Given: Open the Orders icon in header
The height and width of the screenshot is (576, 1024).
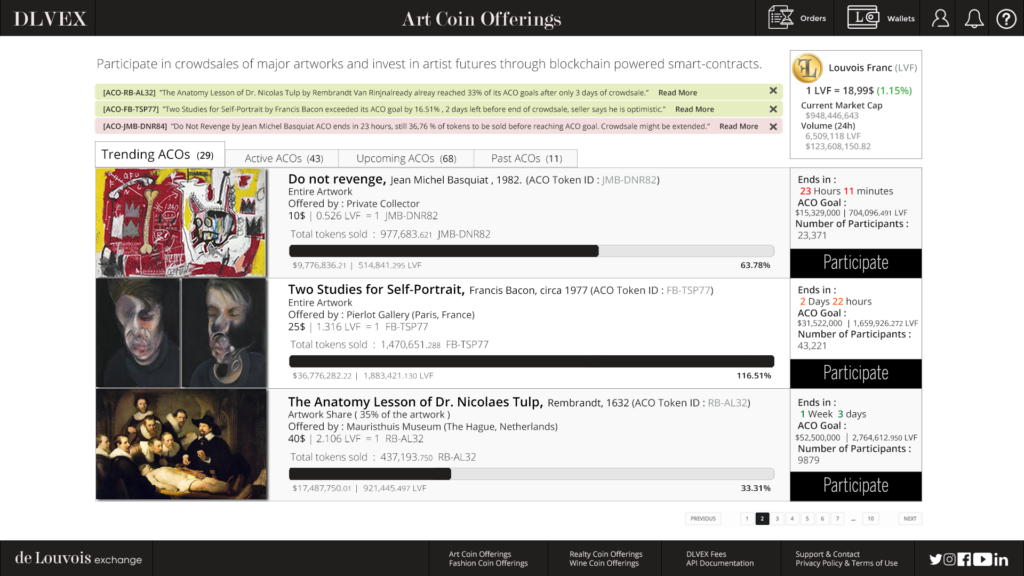Looking at the screenshot, I should click(780, 17).
